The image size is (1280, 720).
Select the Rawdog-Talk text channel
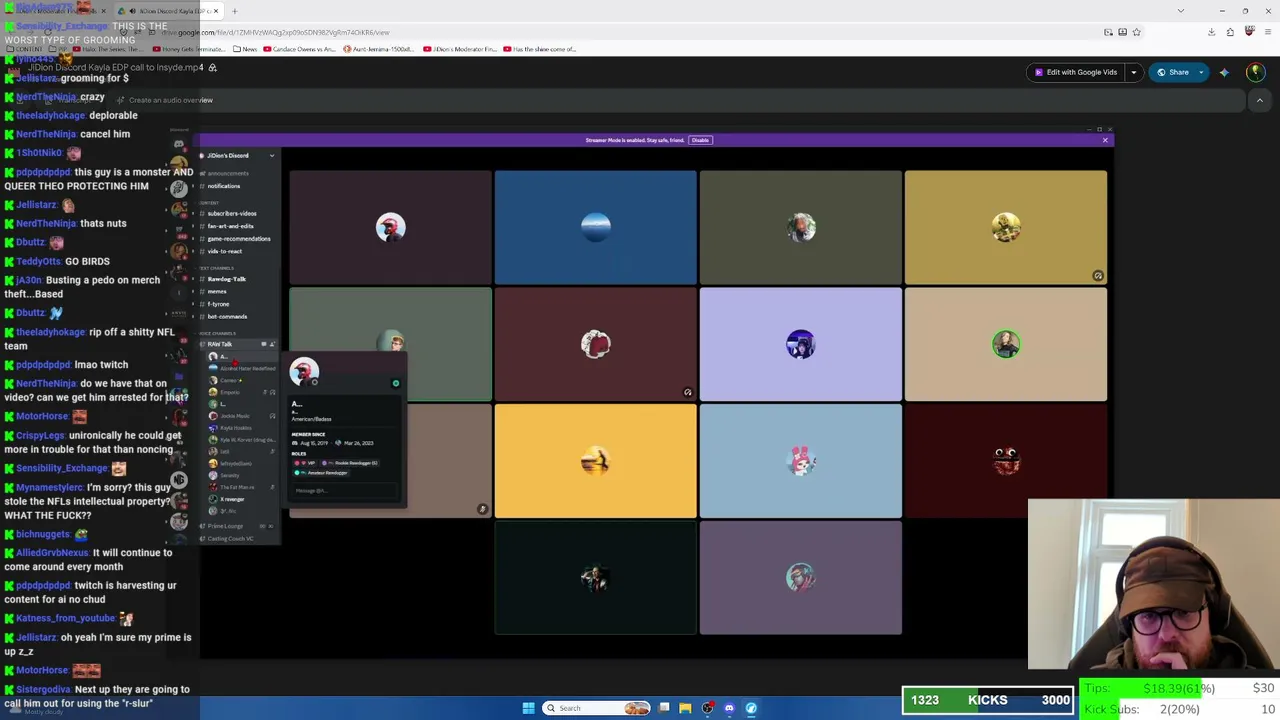(x=225, y=279)
